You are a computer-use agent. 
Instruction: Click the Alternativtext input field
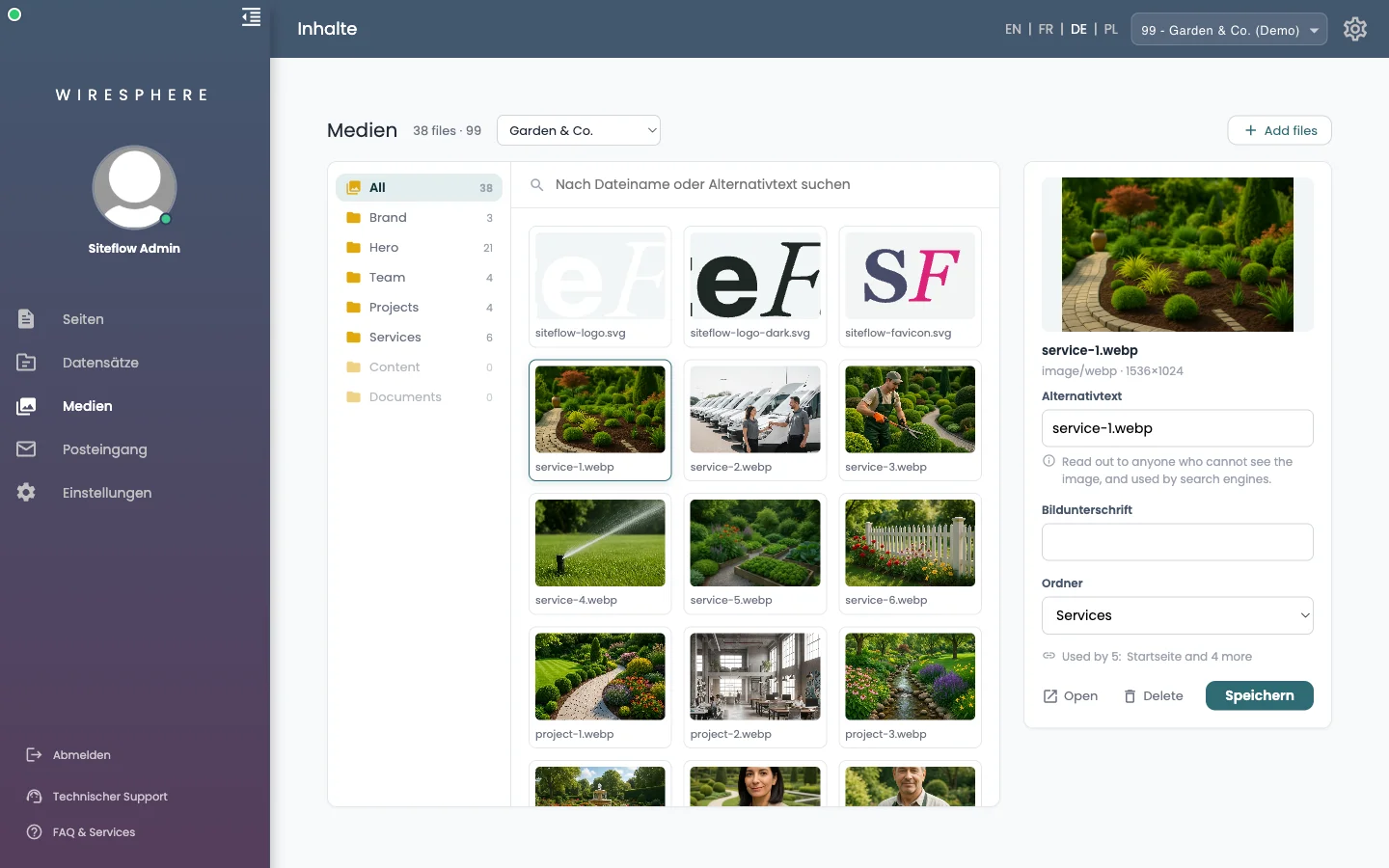pos(1178,428)
